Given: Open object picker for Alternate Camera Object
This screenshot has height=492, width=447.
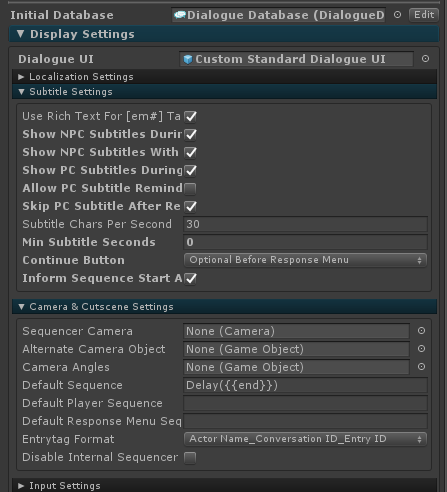Looking at the screenshot, I should (x=421, y=349).
